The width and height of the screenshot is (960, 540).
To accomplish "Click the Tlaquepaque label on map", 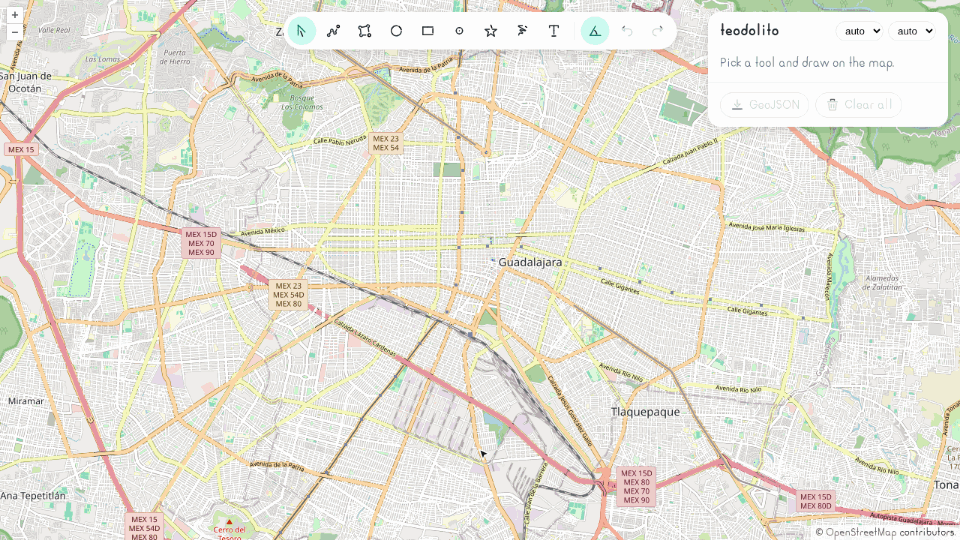I will [x=645, y=411].
